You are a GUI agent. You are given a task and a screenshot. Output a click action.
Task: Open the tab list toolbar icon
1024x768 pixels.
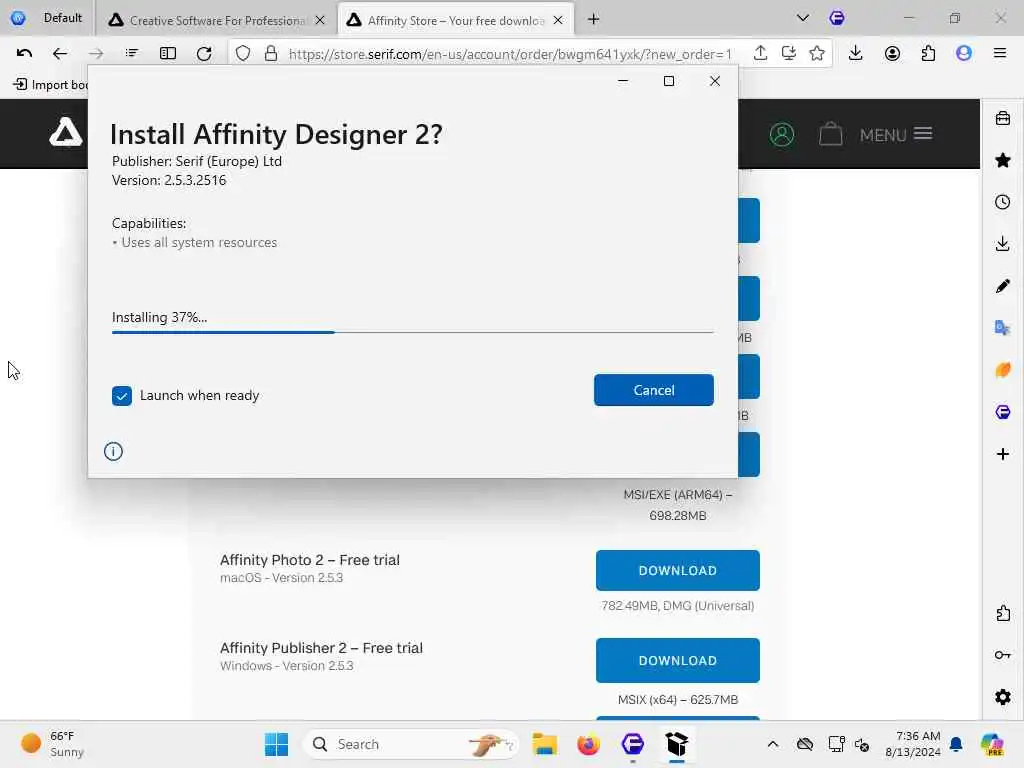pyautogui.click(x=131, y=54)
